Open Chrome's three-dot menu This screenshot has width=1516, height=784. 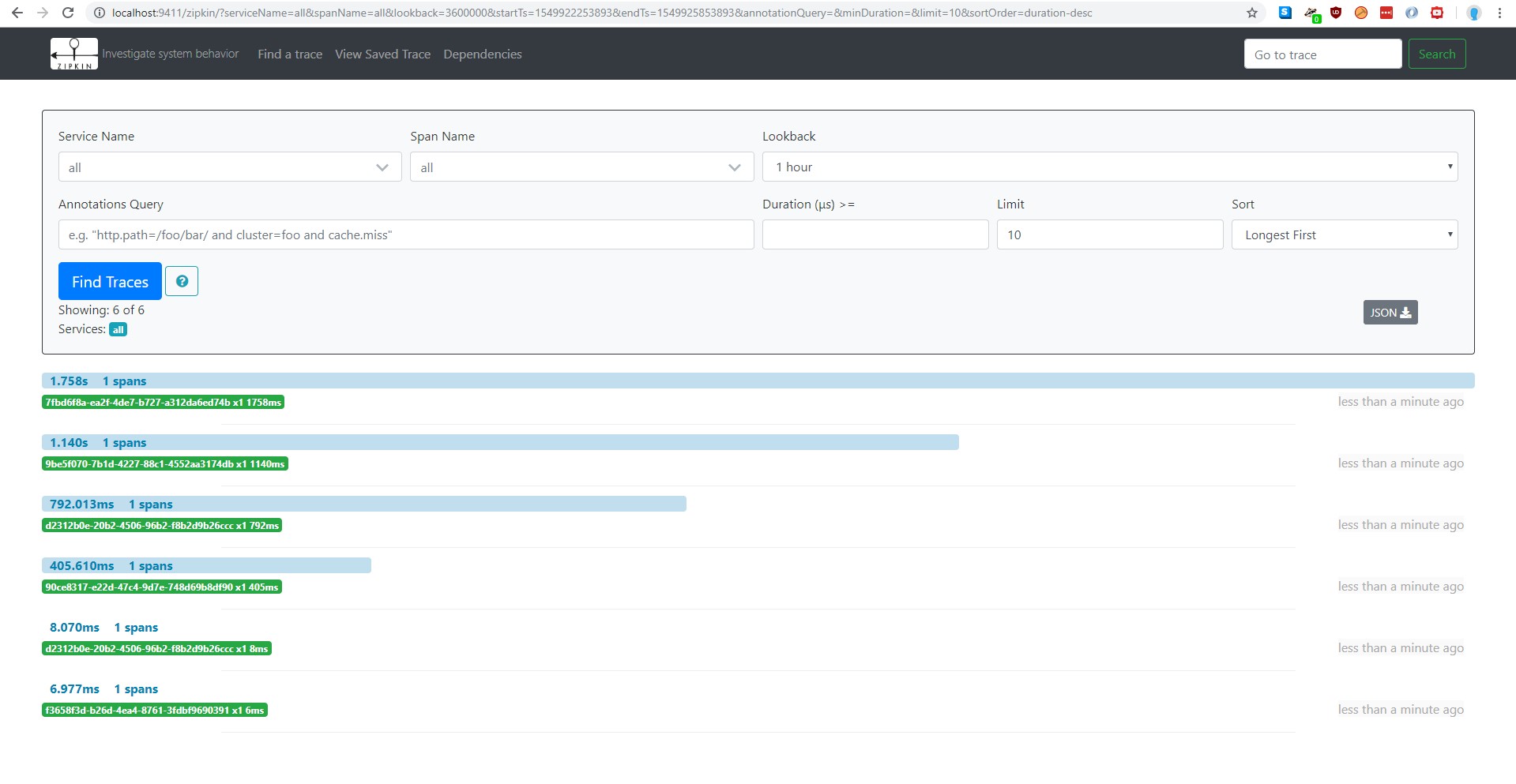point(1499,13)
